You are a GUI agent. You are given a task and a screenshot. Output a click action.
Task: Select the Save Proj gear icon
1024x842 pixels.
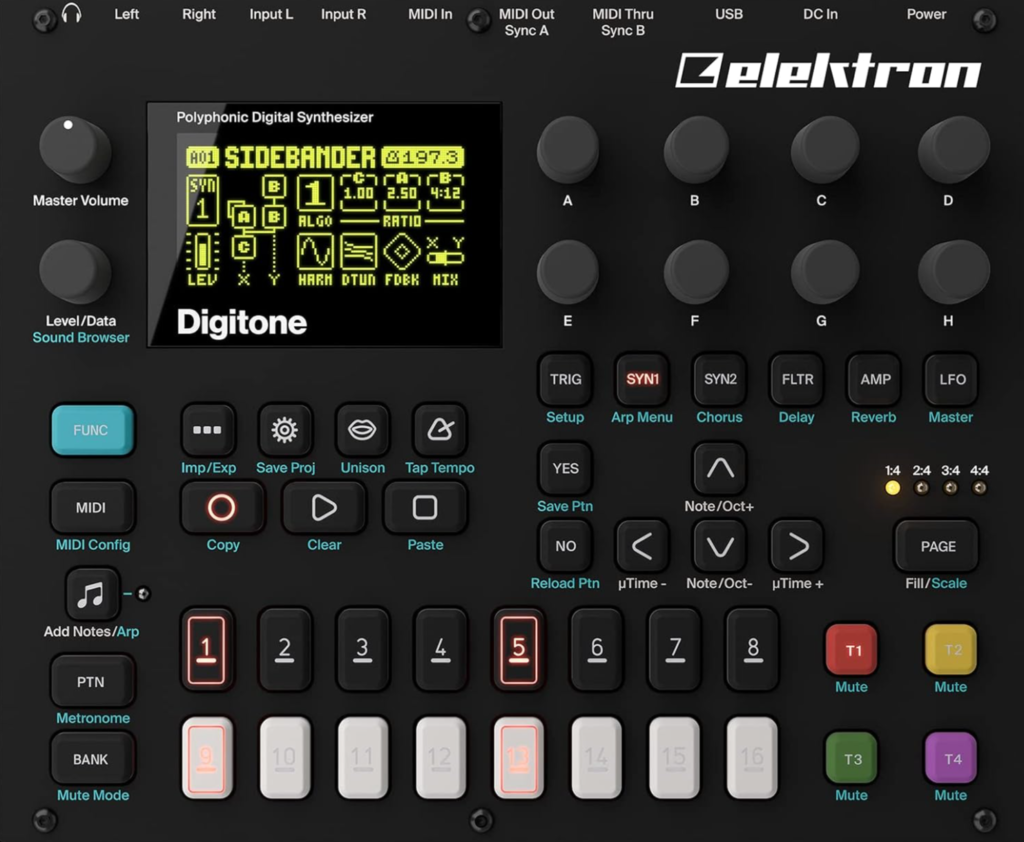point(285,430)
